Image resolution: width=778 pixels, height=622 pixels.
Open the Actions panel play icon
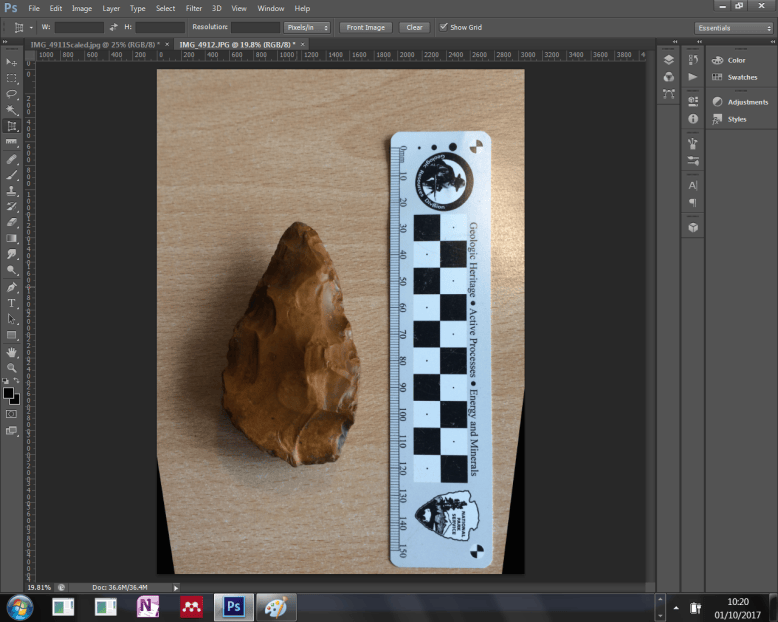[x=693, y=77]
